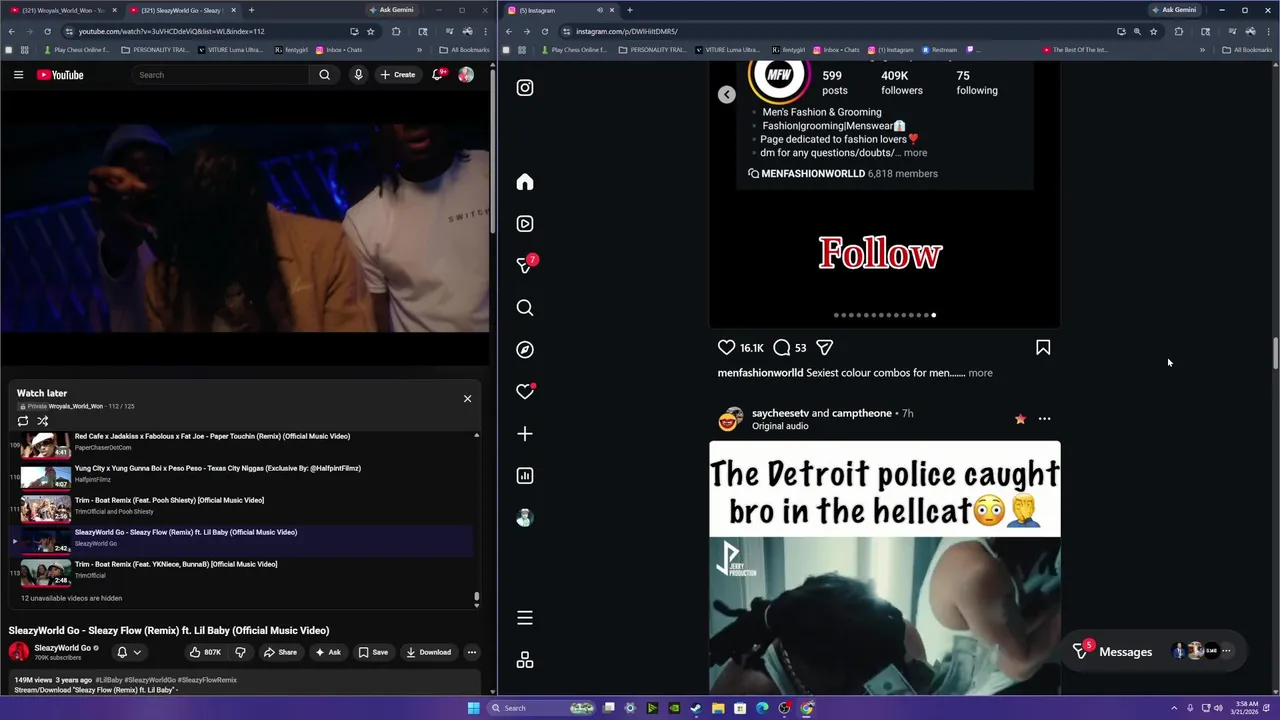This screenshot has width=1280, height=720.
Task: Open the YouTube hamburger guide menu
Action: pos(18,75)
